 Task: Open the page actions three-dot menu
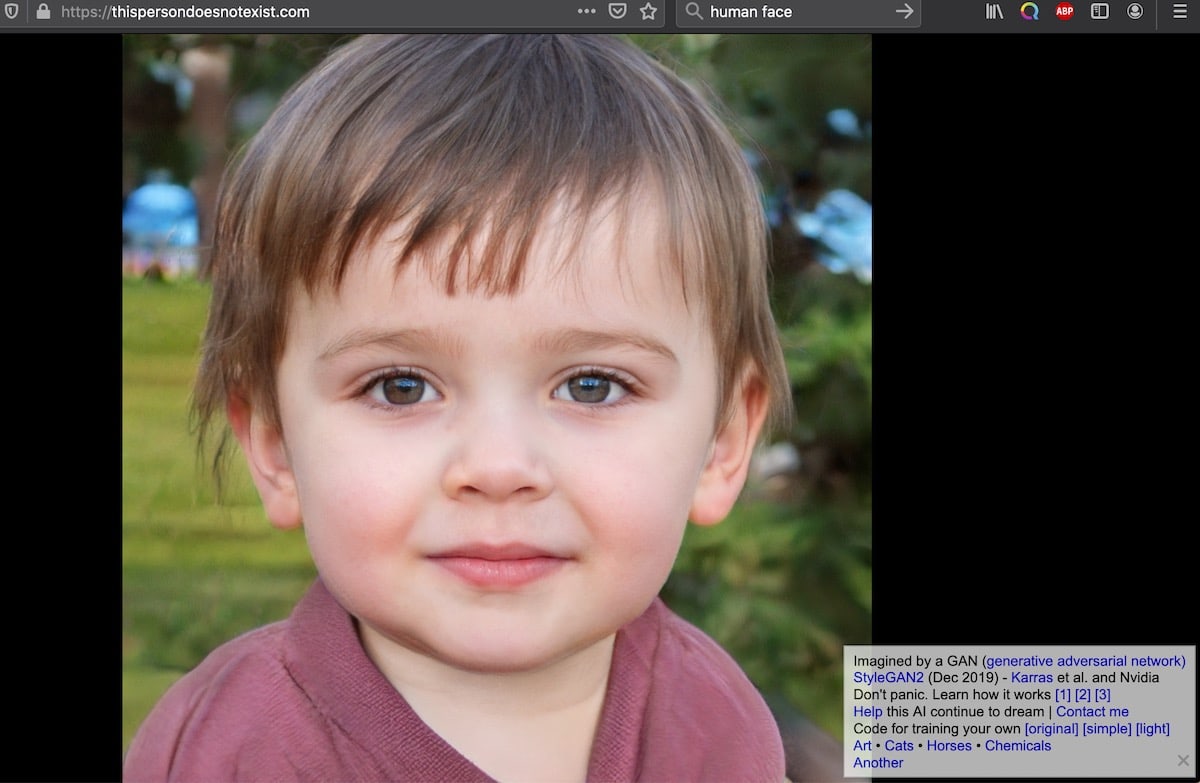tap(587, 12)
